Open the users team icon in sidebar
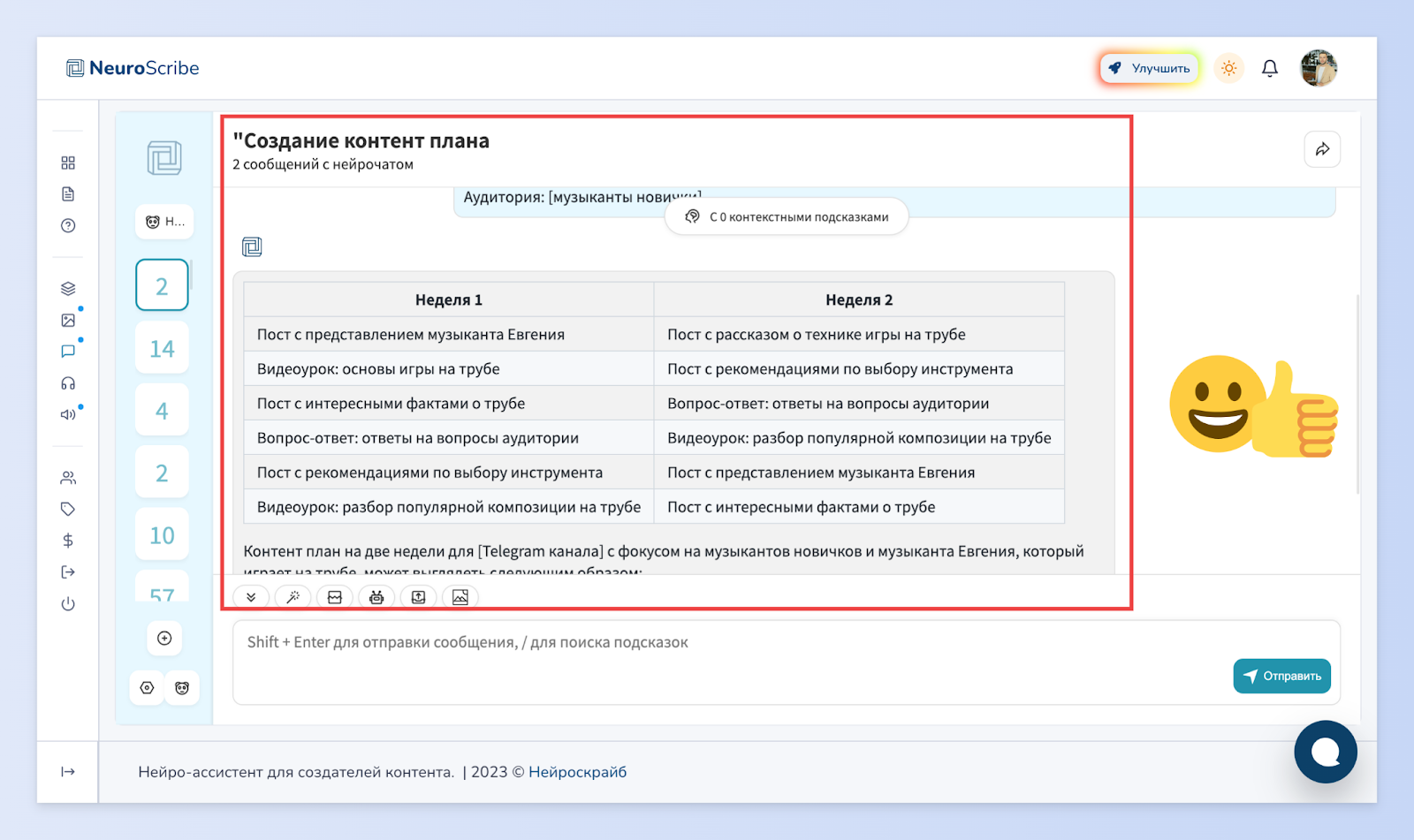Screen dimensions: 1414x840 68,478
